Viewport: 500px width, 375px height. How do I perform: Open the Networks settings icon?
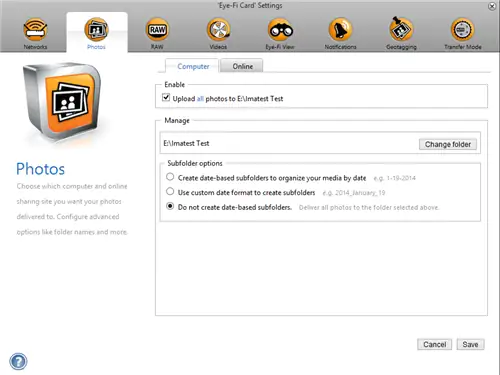pyautogui.click(x=35, y=30)
